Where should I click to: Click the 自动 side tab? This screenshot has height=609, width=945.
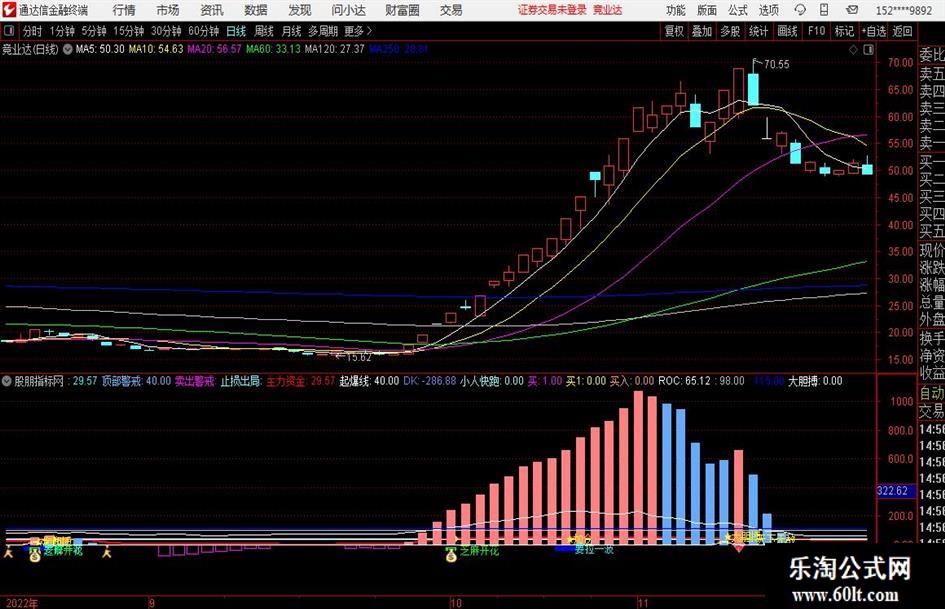(932, 393)
